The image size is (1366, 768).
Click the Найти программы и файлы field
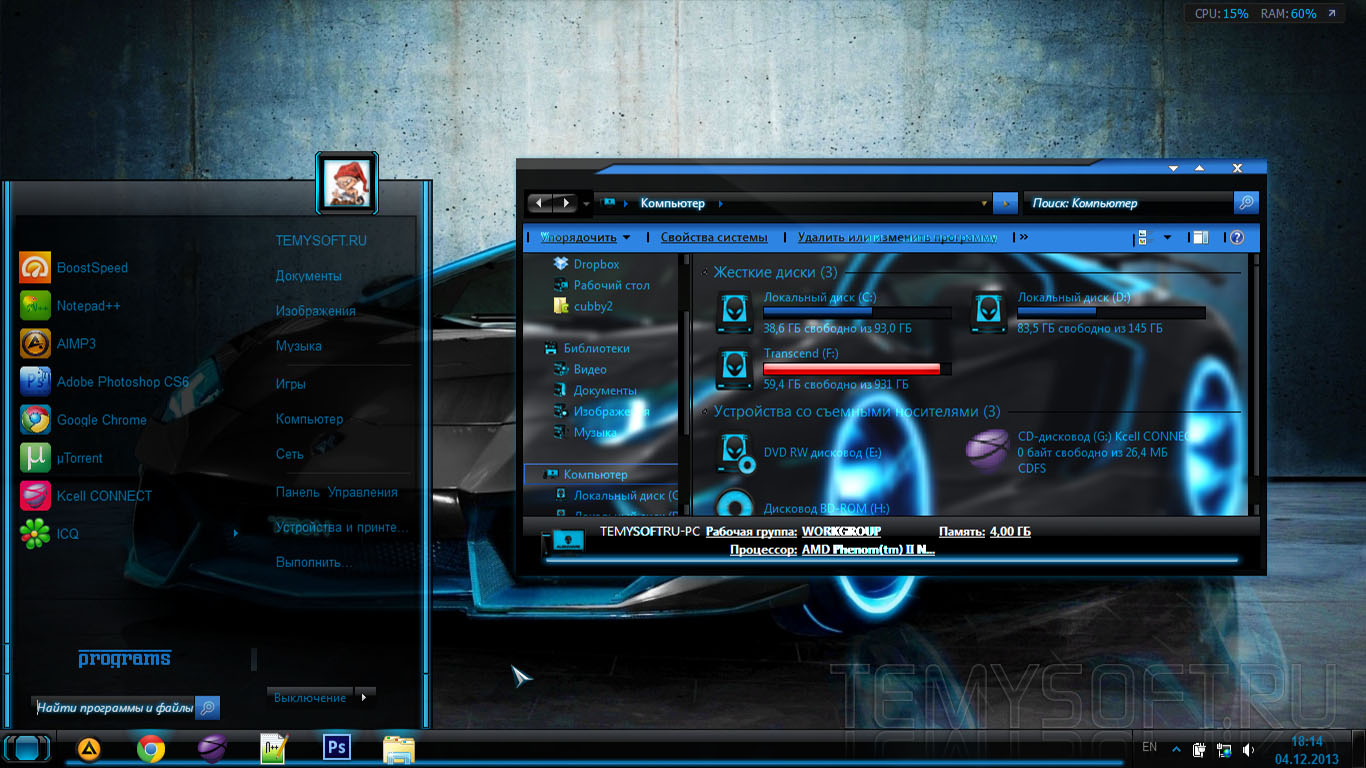pos(114,708)
